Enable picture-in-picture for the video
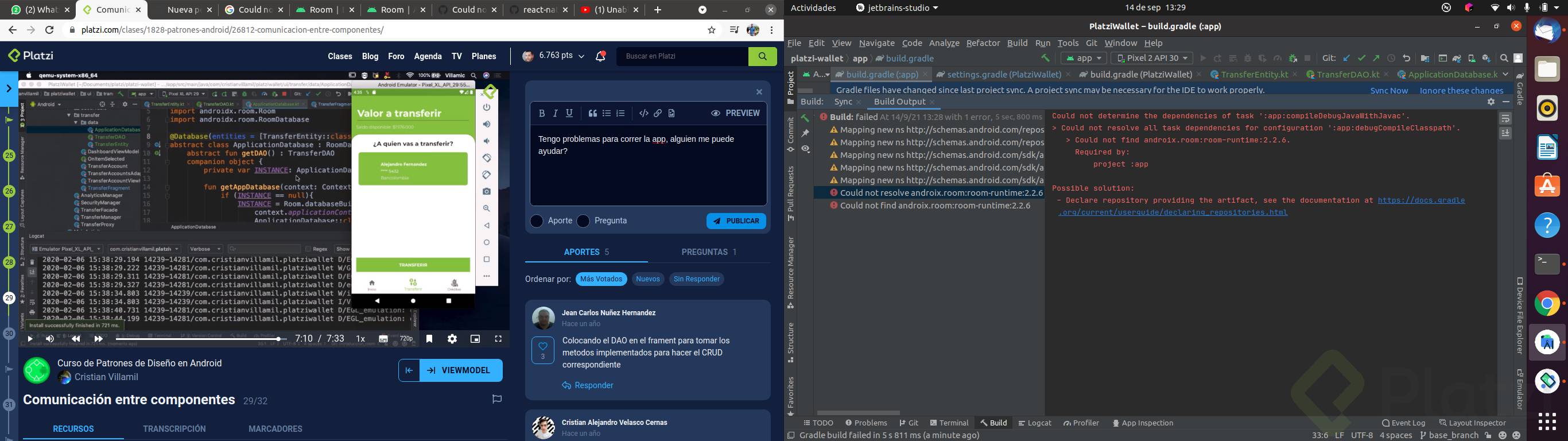Image resolution: width=1568 pixels, height=441 pixels. point(475,339)
